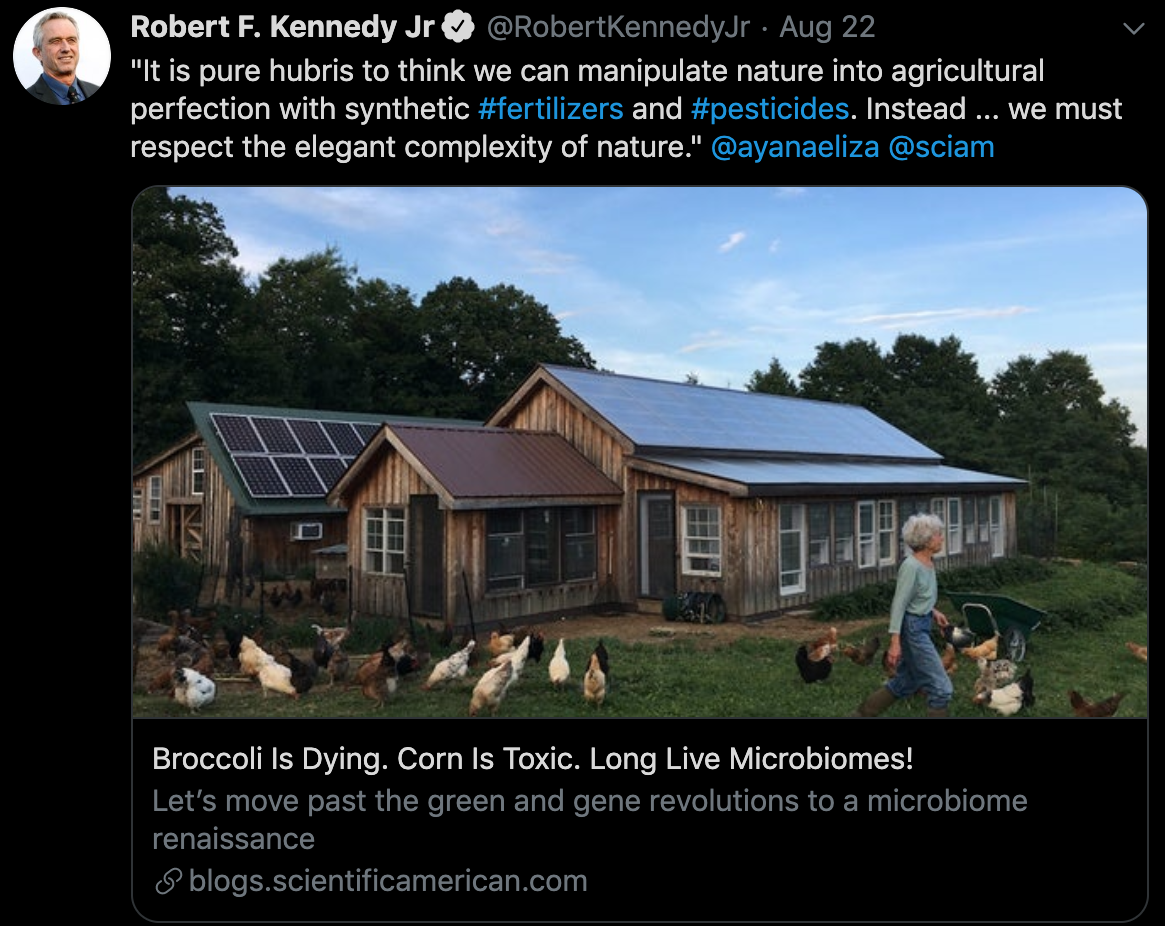This screenshot has width=1165, height=926.
Task: Visit the @sciam mention
Action: [x=941, y=148]
